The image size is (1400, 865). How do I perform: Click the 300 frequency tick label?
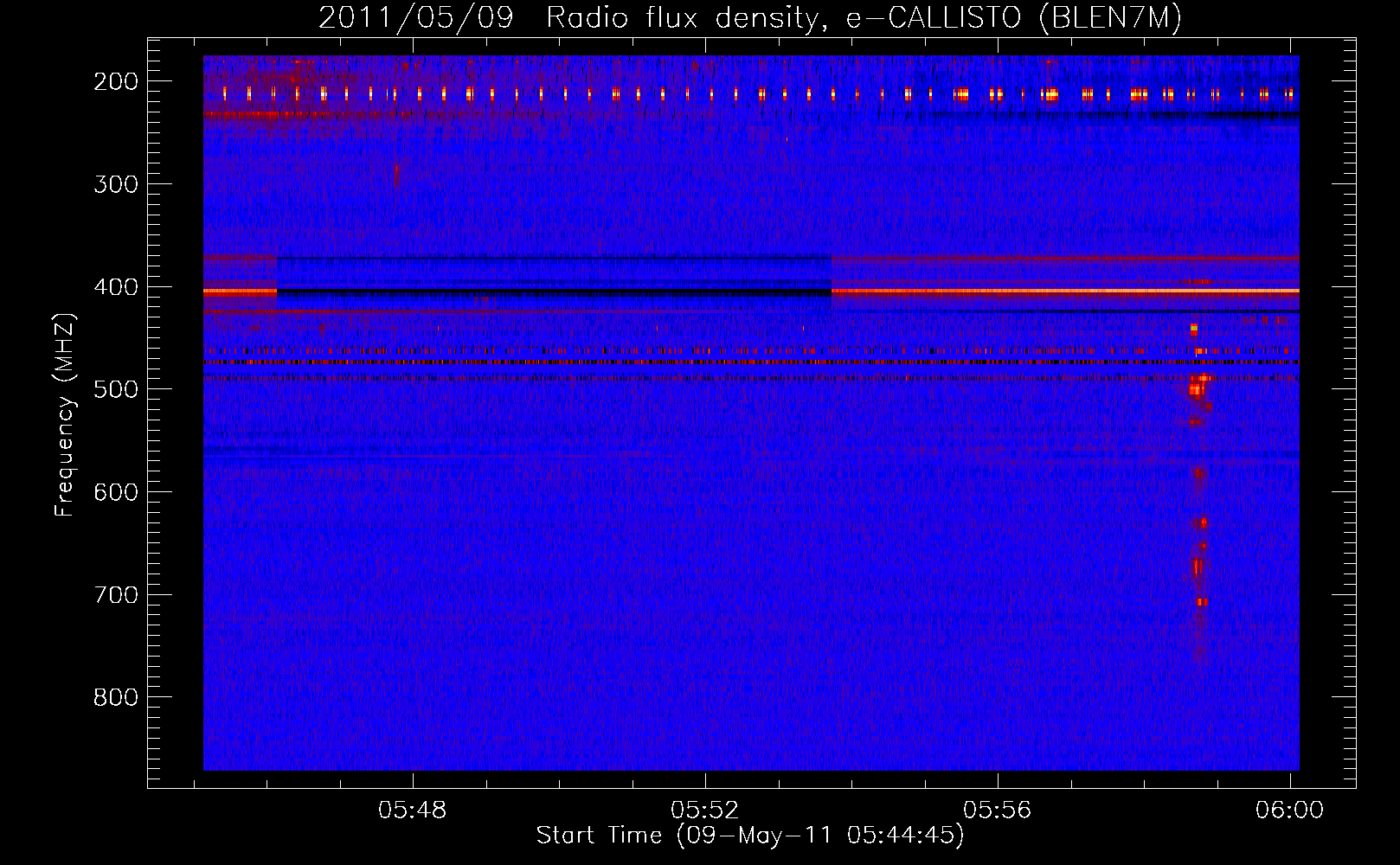(116, 184)
